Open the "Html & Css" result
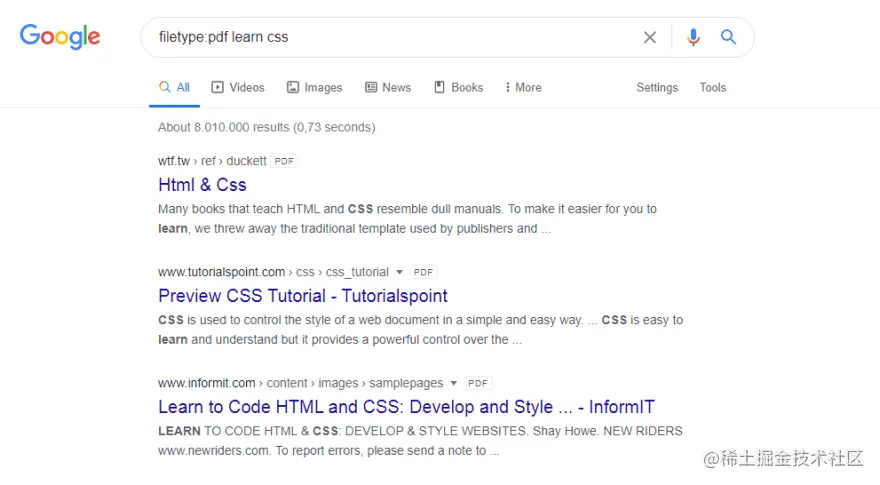 [x=202, y=185]
